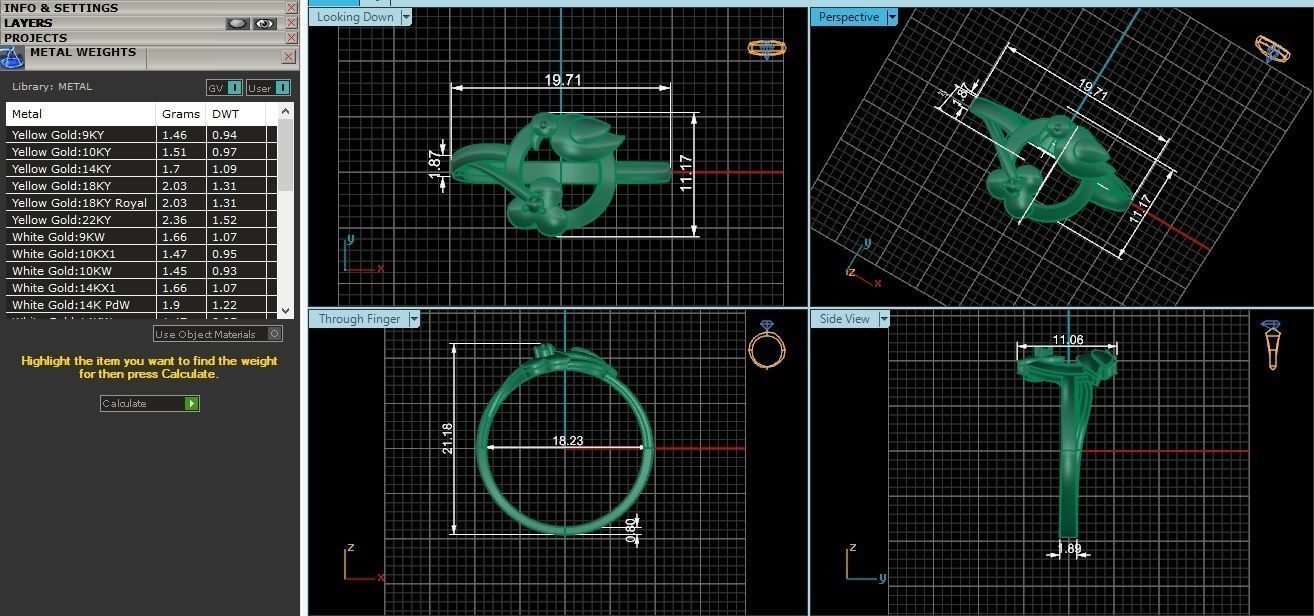Image resolution: width=1314 pixels, height=616 pixels.
Task: Click the axis indicator in Through Finger viewport
Action: (364, 563)
